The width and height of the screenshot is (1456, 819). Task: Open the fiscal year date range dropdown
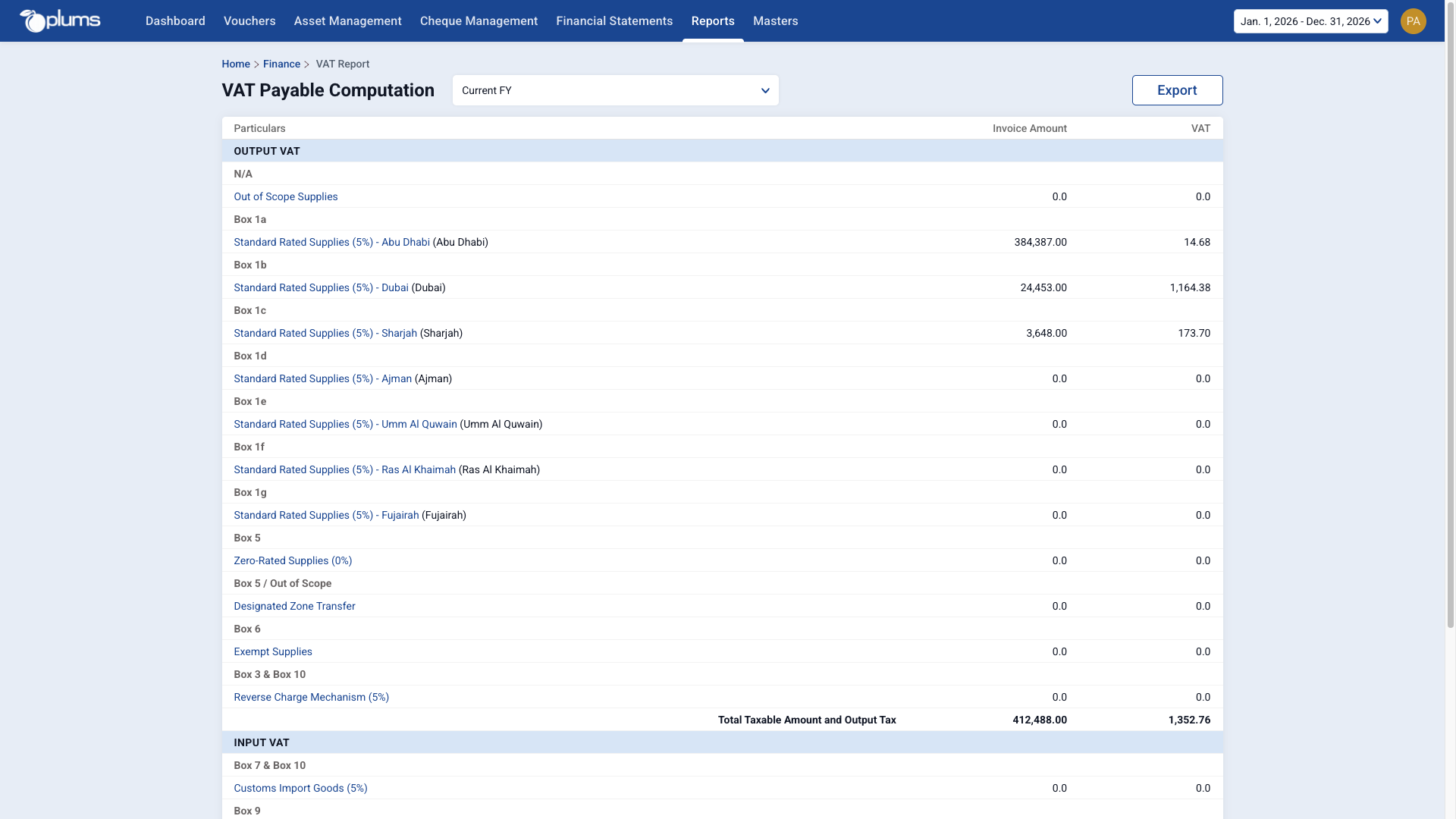tap(1310, 21)
